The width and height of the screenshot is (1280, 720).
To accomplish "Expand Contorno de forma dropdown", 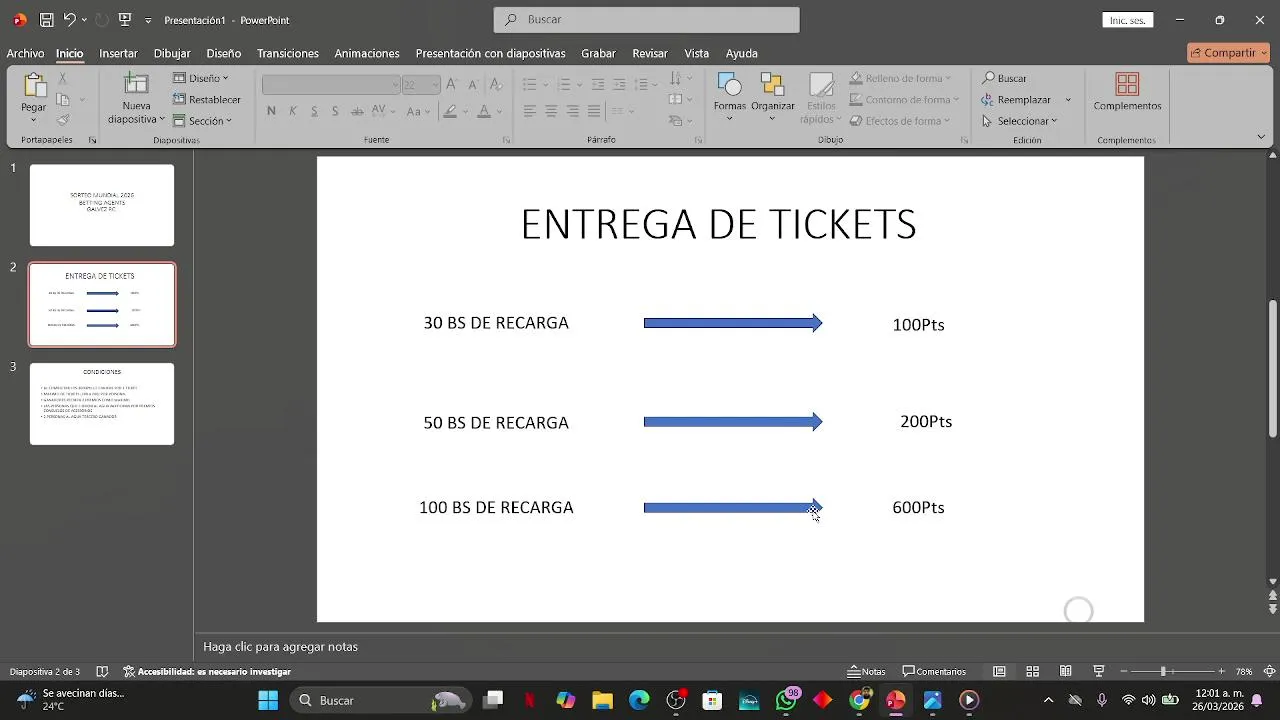I will pos(956,99).
